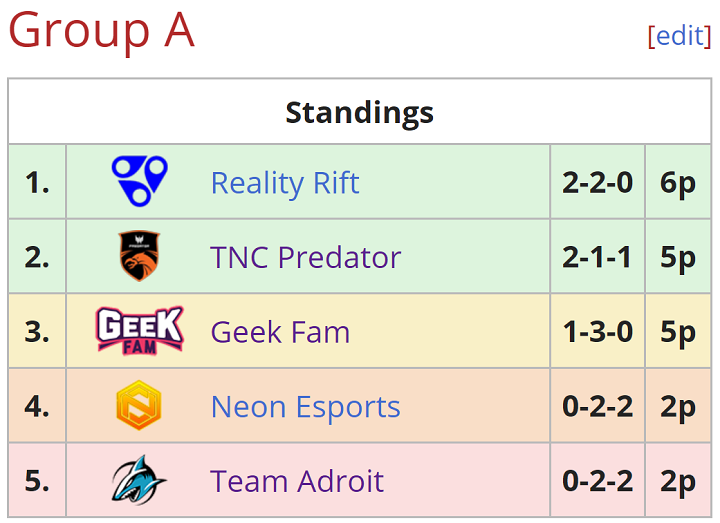Viewport: 720px width, 523px height.
Task: Select TNC Predator's 2-1-1 record cell
Action: tap(597, 256)
